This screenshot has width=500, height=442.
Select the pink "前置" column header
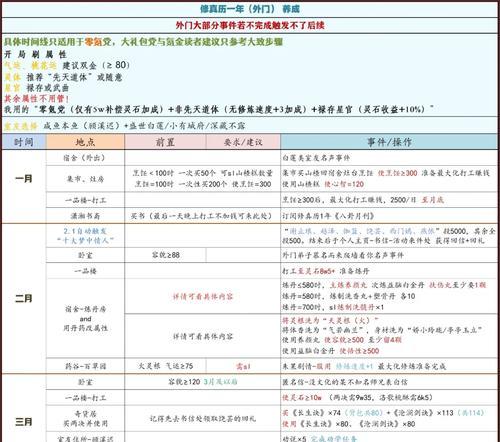coord(165,142)
